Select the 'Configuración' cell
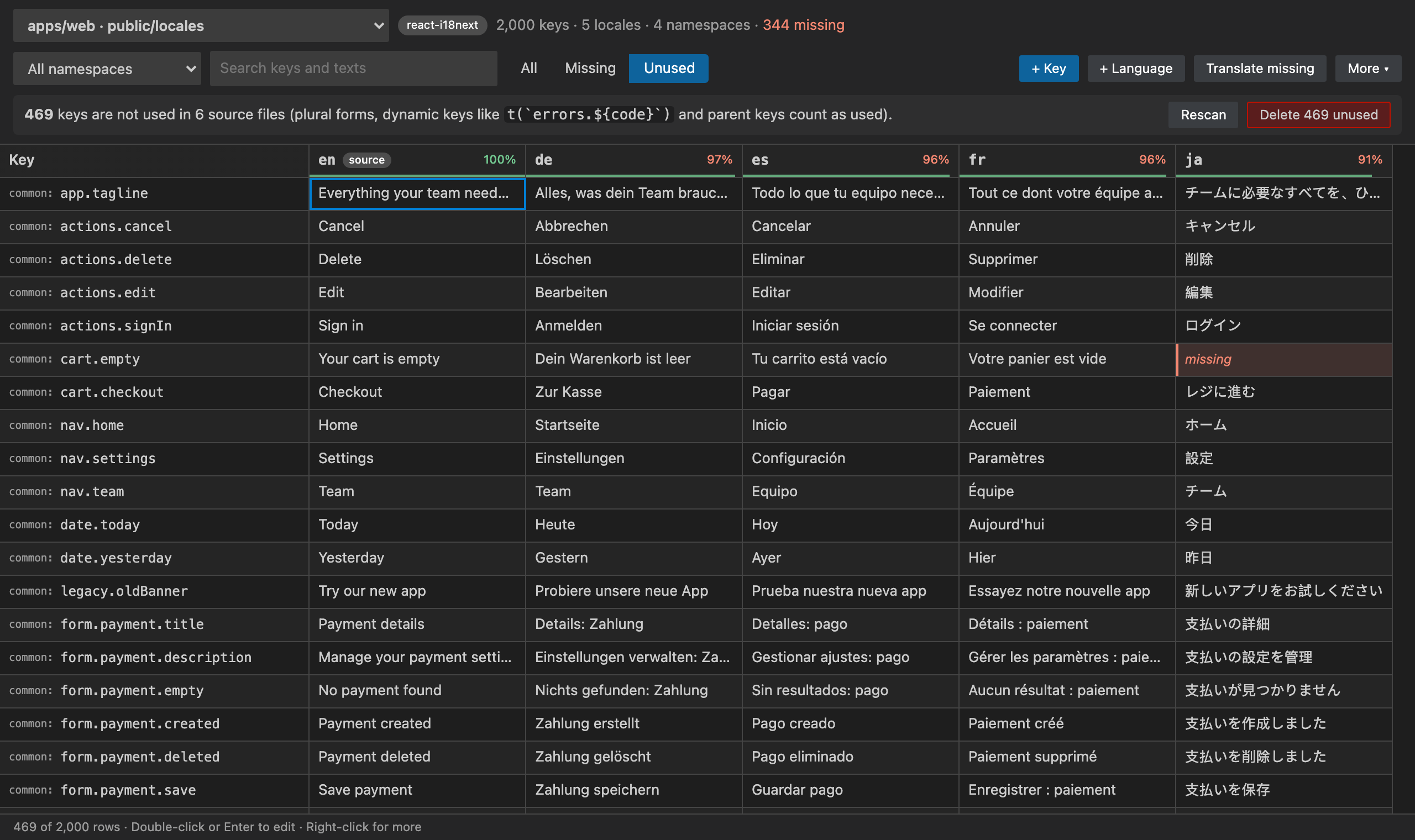This screenshot has width=1415, height=840. click(x=851, y=459)
